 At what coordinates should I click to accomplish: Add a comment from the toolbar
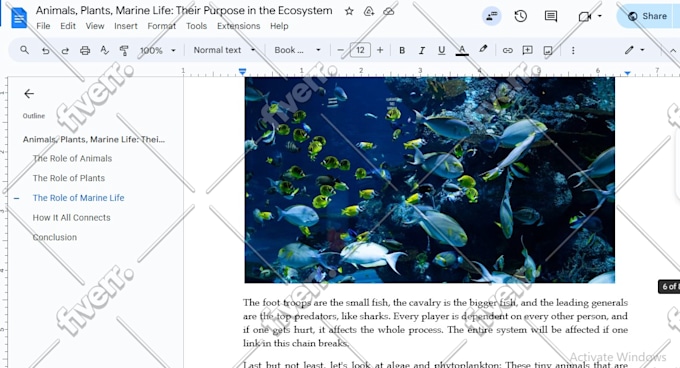click(x=527, y=50)
